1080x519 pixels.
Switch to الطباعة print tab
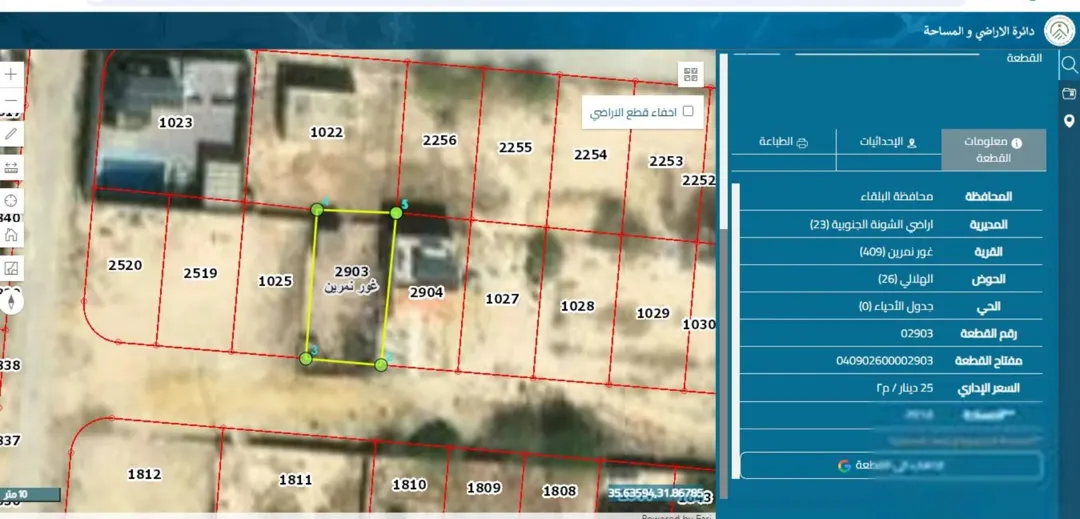point(783,142)
